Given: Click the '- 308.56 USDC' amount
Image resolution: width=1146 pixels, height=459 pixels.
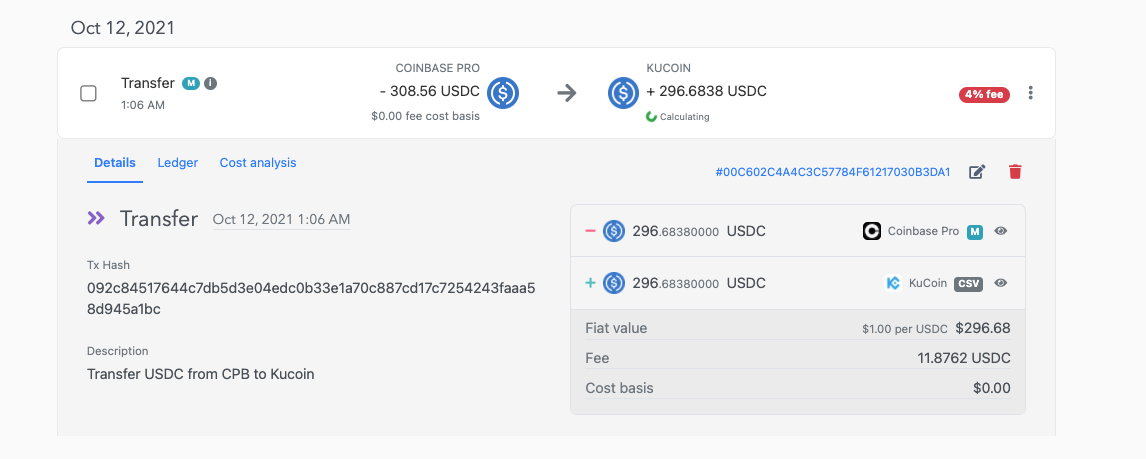Looking at the screenshot, I should click(x=430, y=92).
